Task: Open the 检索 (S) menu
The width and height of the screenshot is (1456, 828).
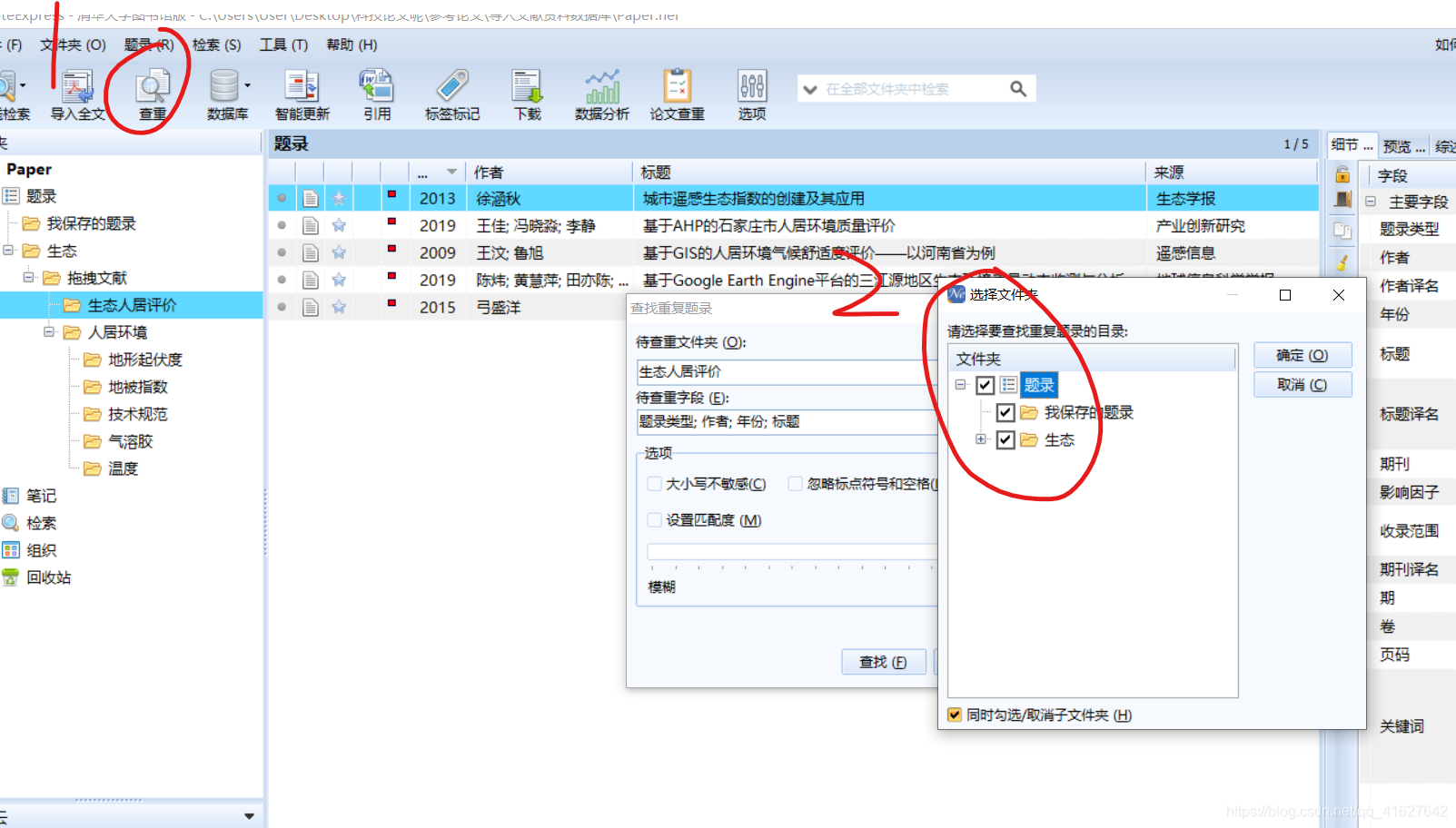Action: coord(216,44)
